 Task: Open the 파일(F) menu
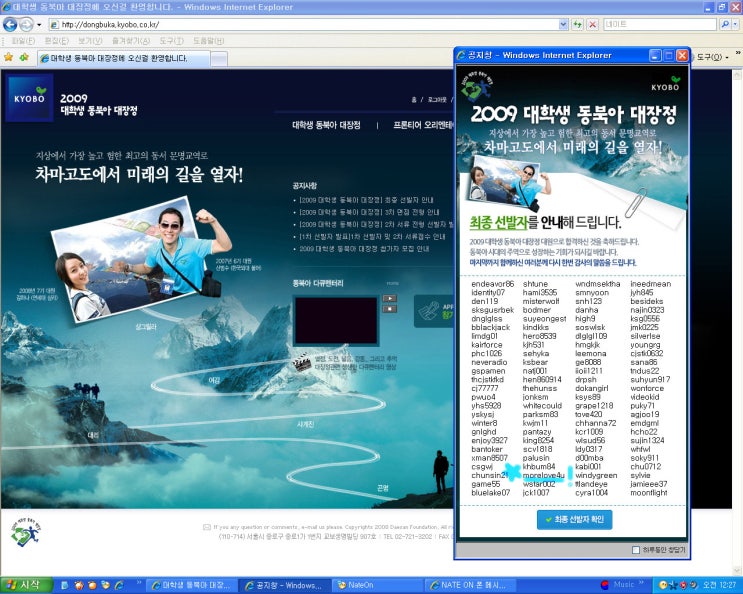(23, 41)
